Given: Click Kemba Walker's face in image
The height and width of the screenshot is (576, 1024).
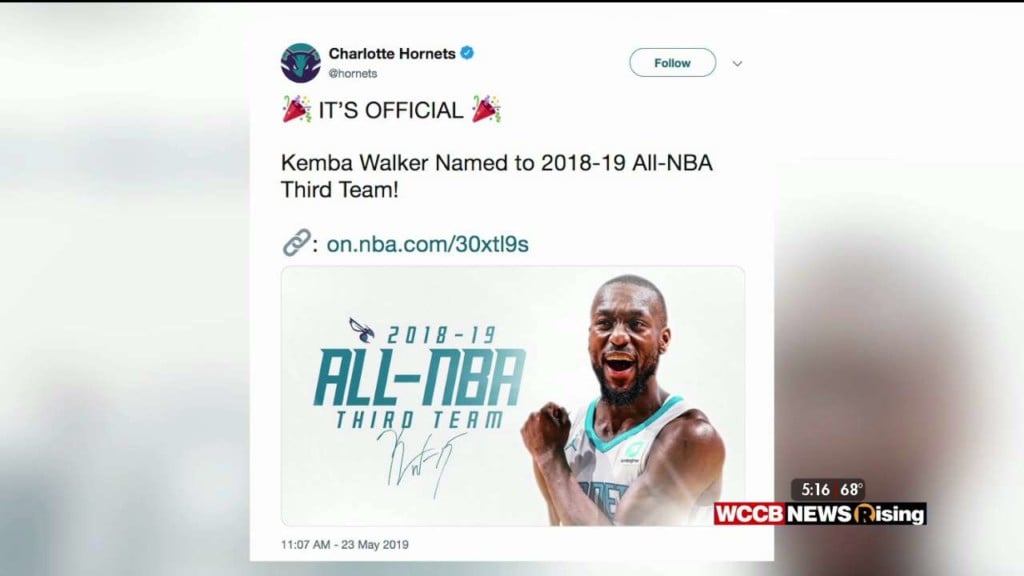Looking at the screenshot, I should (625, 340).
